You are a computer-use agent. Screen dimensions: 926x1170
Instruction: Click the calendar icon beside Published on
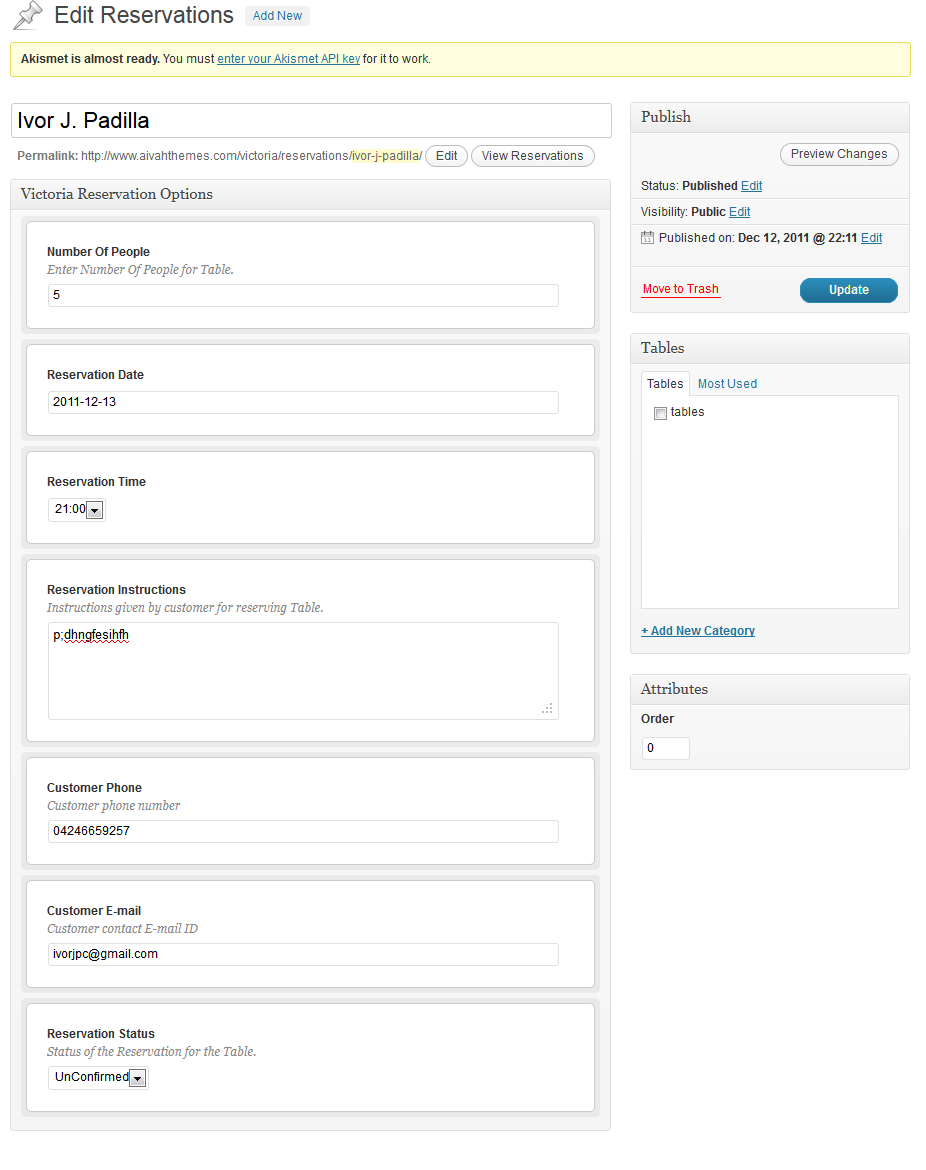pyautogui.click(x=647, y=238)
